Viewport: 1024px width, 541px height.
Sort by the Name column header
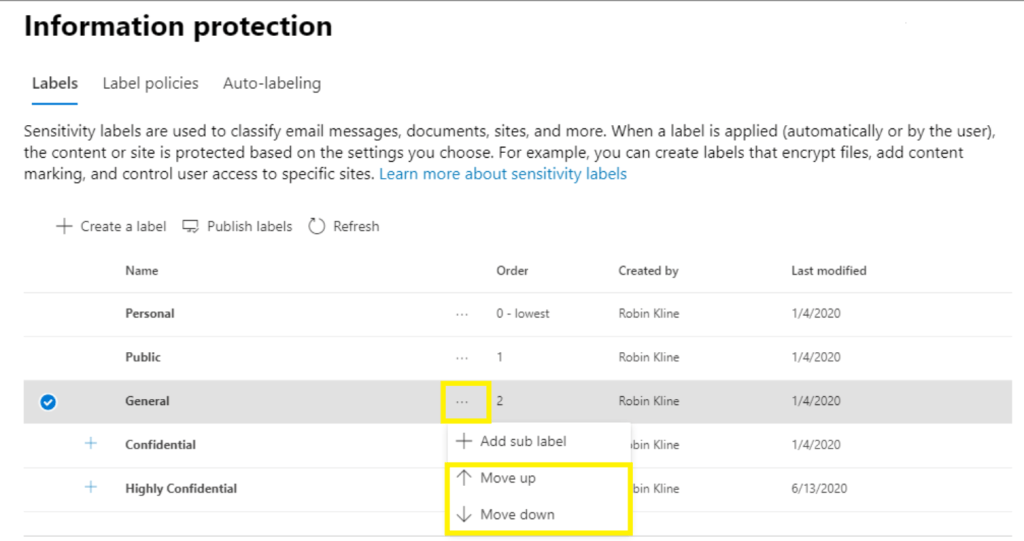(x=142, y=270)
